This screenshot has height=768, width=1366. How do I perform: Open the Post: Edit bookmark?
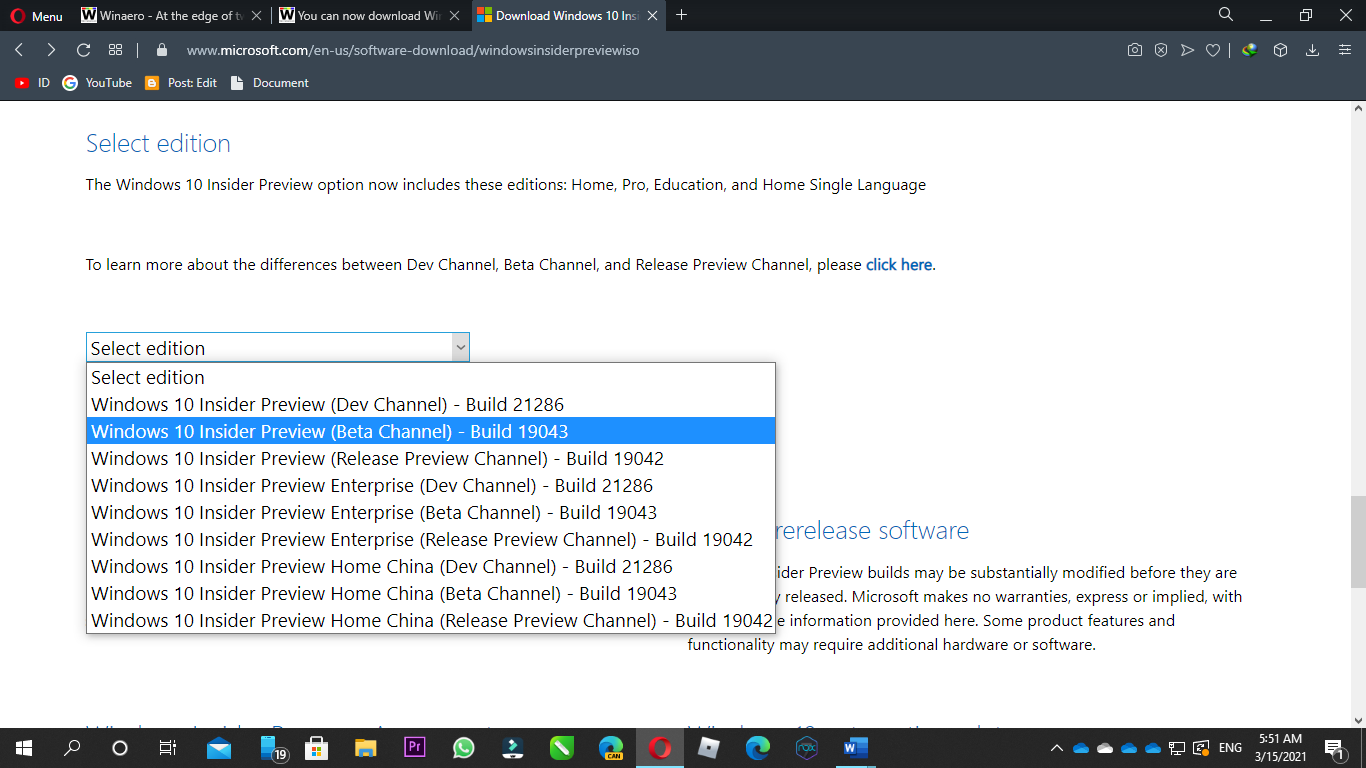tap(181, 83)
